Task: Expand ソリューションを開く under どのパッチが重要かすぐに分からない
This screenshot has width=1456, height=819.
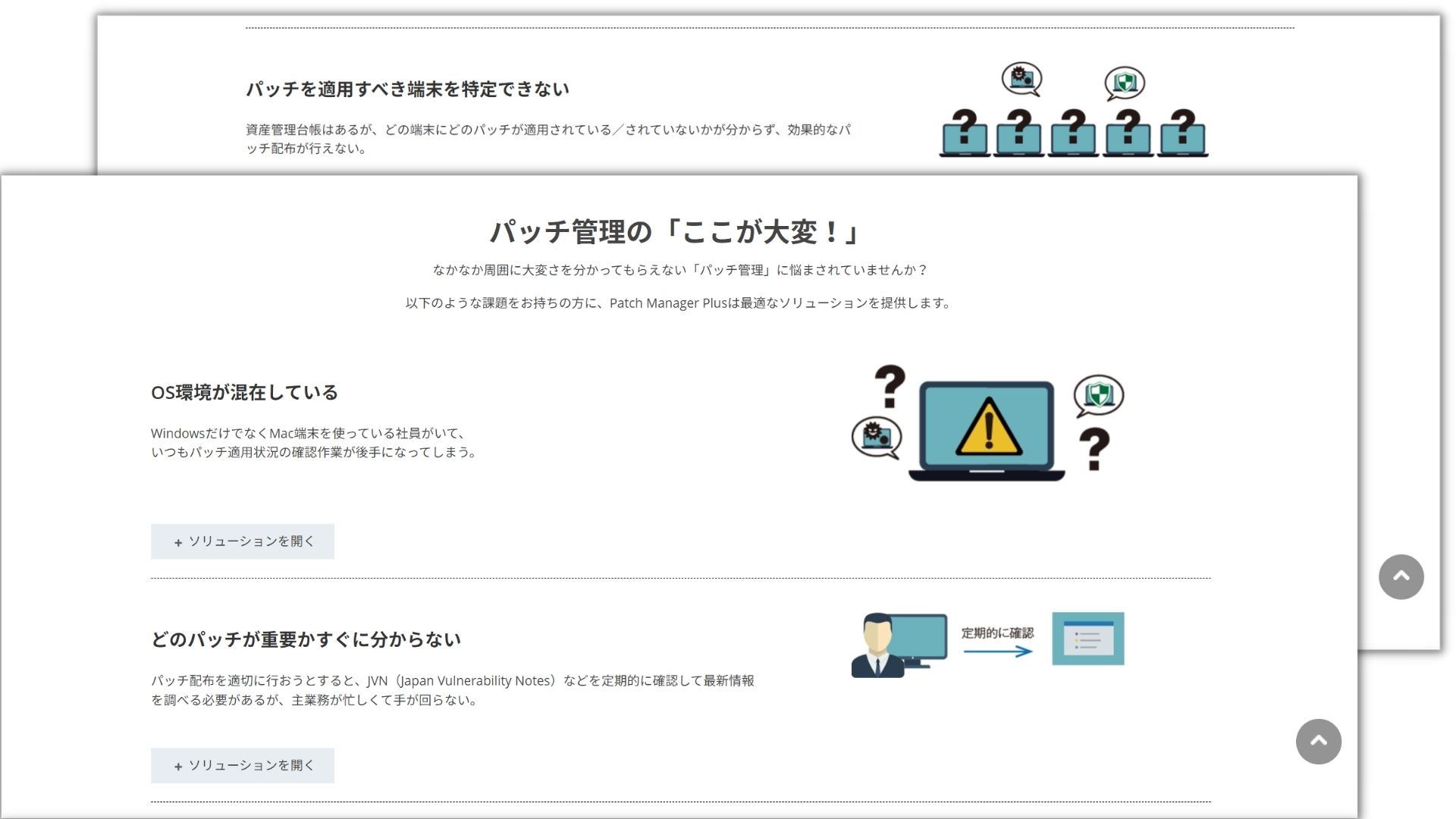Action: point(242,764)
